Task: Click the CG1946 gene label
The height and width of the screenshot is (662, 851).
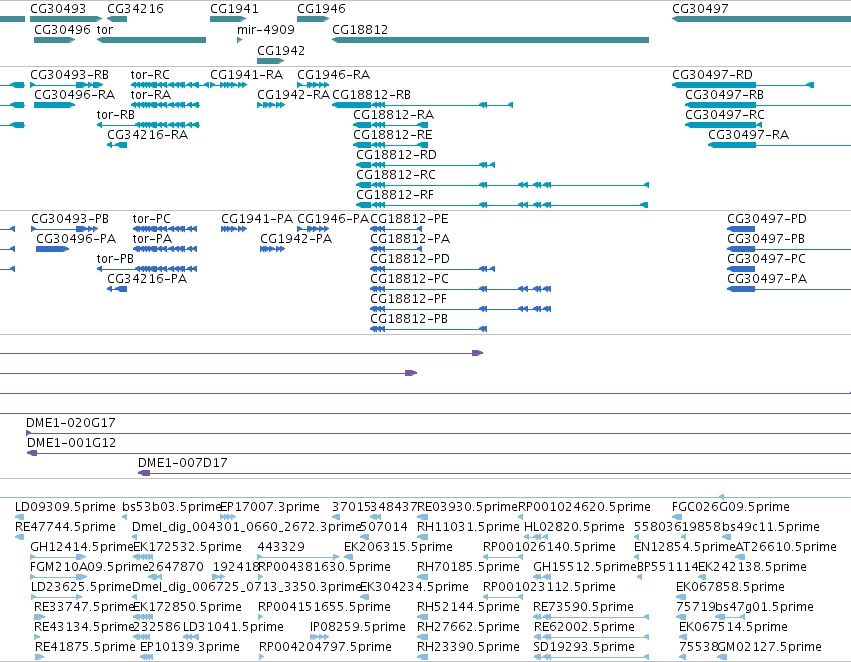Action: [321, 9]
